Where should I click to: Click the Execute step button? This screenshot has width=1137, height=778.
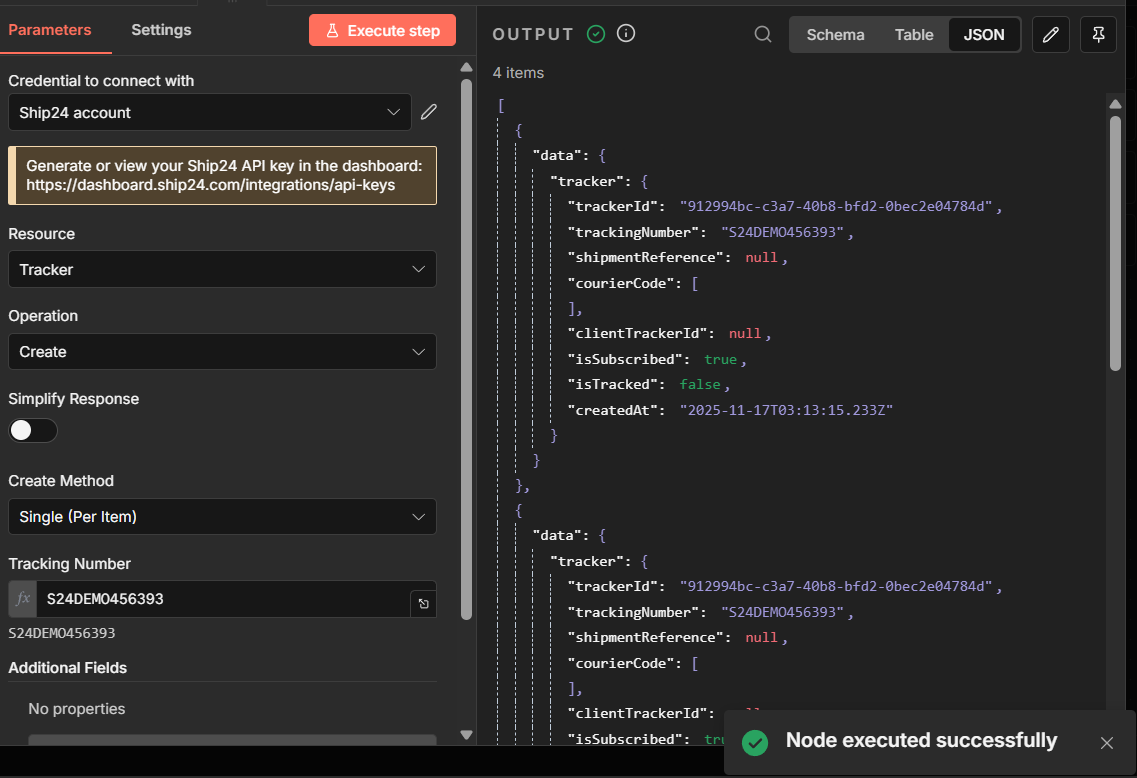(382, 30)
